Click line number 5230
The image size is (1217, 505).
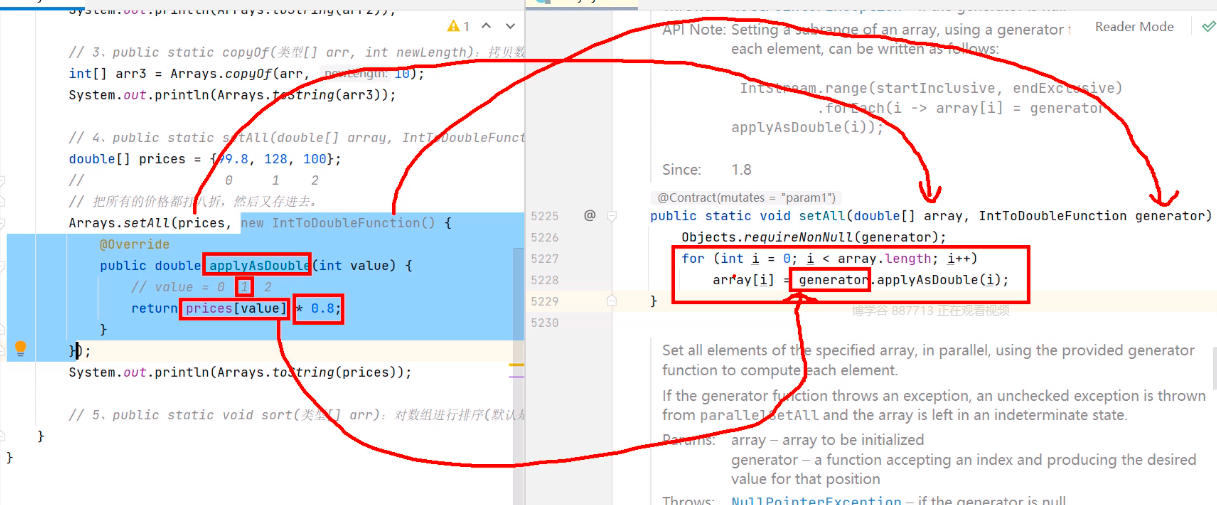coord(545,322)
